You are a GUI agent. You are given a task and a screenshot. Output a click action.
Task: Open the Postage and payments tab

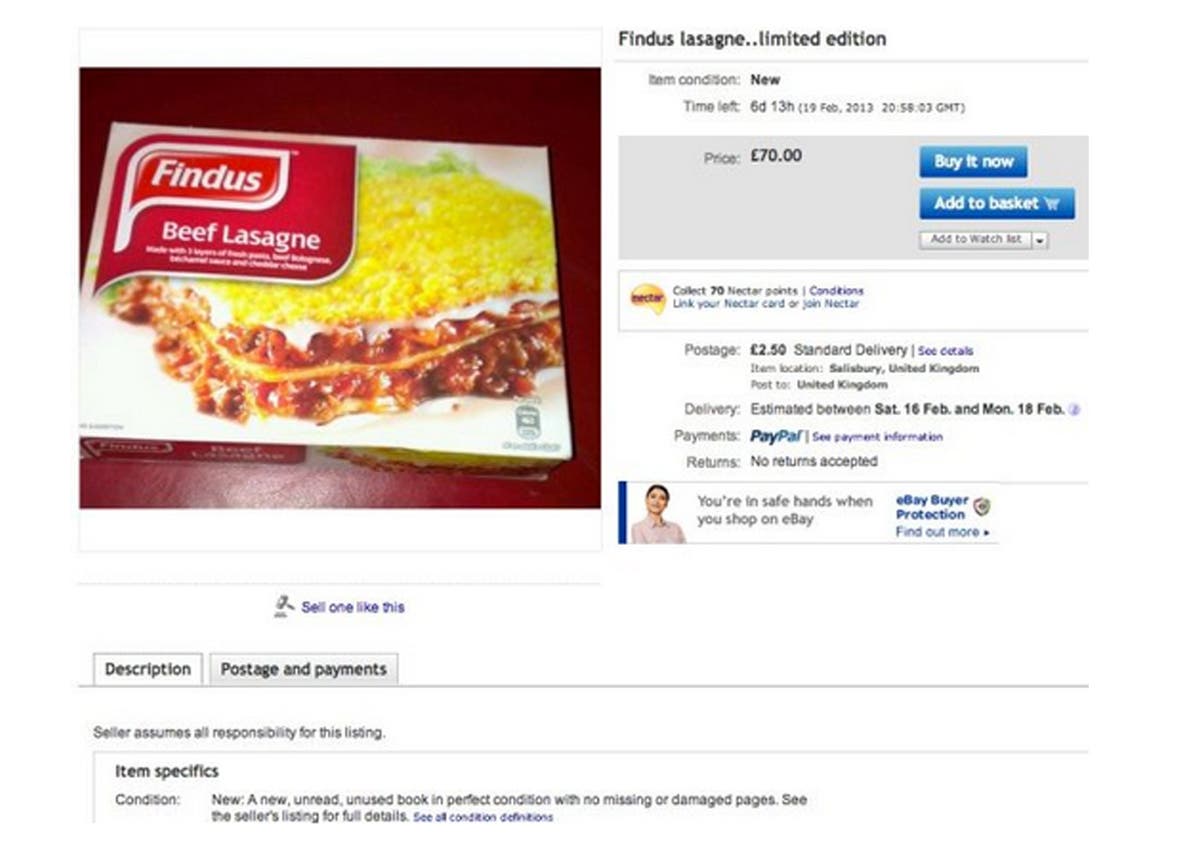point(303,669)
